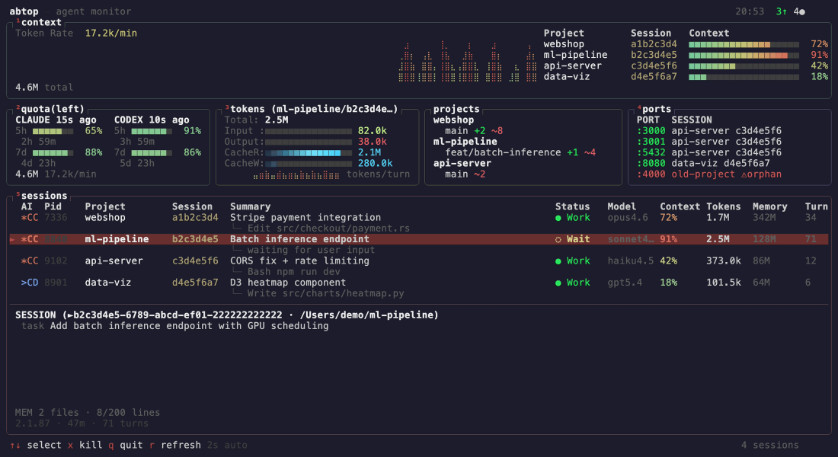Click the green Work dot for api-server

pos(559,261)
